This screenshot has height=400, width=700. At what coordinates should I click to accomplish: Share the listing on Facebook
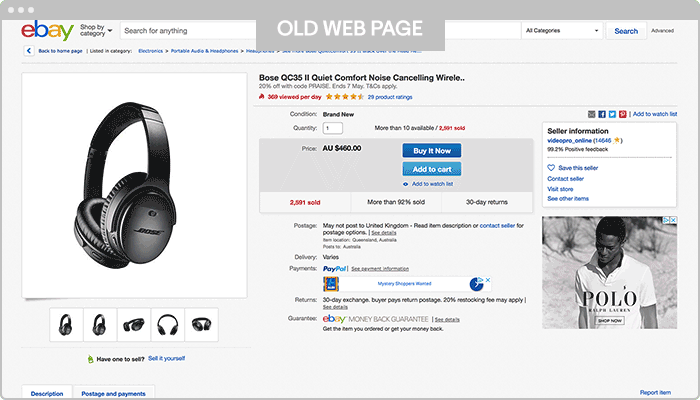tap(602, 114)
